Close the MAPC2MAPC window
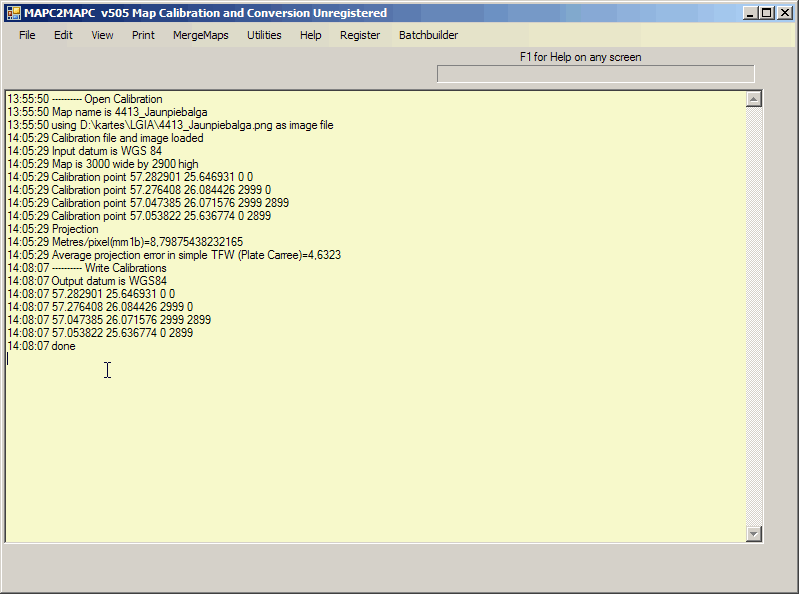The height and width of the screenshot is (594, 799). [785, 13]
